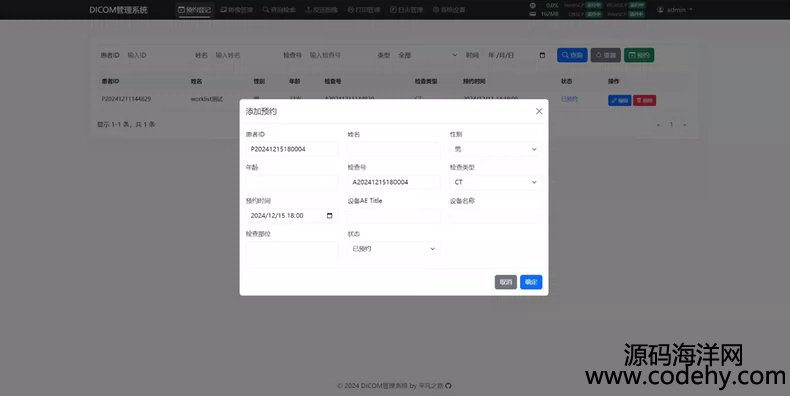790x396 pixels.
Task: Click the 患者ID column header in table
Action: pos(110,81)
